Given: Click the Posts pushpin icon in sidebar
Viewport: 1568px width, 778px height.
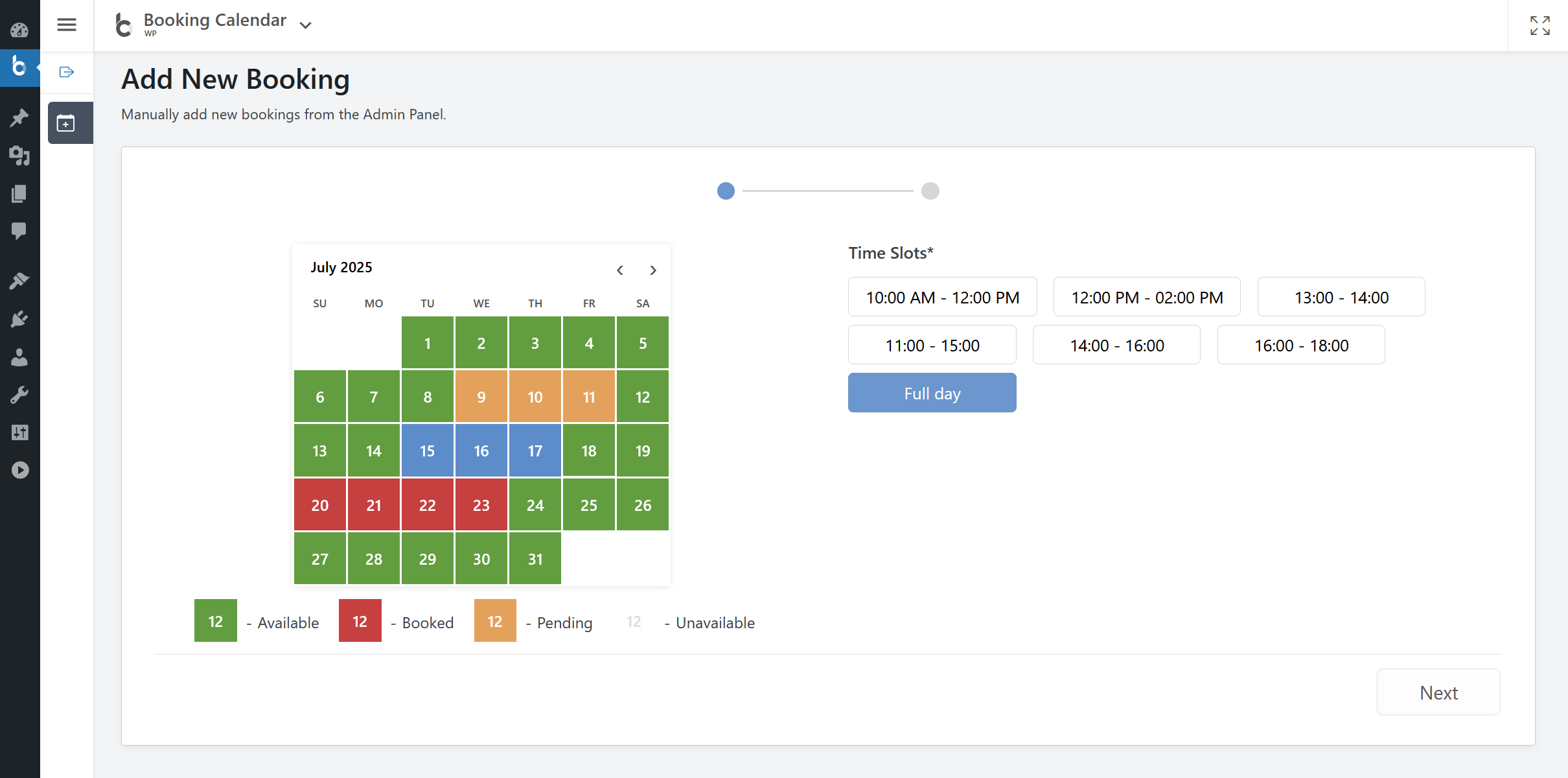Looking at the screenshot, I should click(x=19, y=117).
